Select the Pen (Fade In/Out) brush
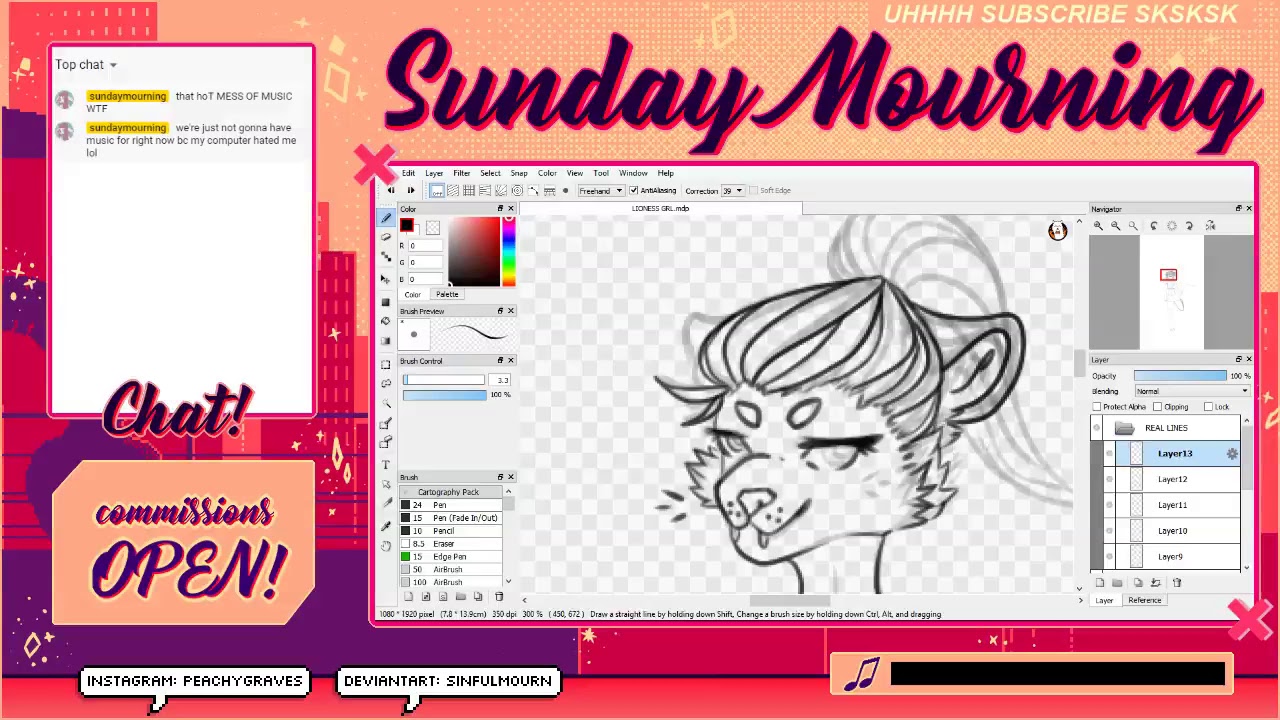The height and width of the screenshot is (720, 1280). 449,518
